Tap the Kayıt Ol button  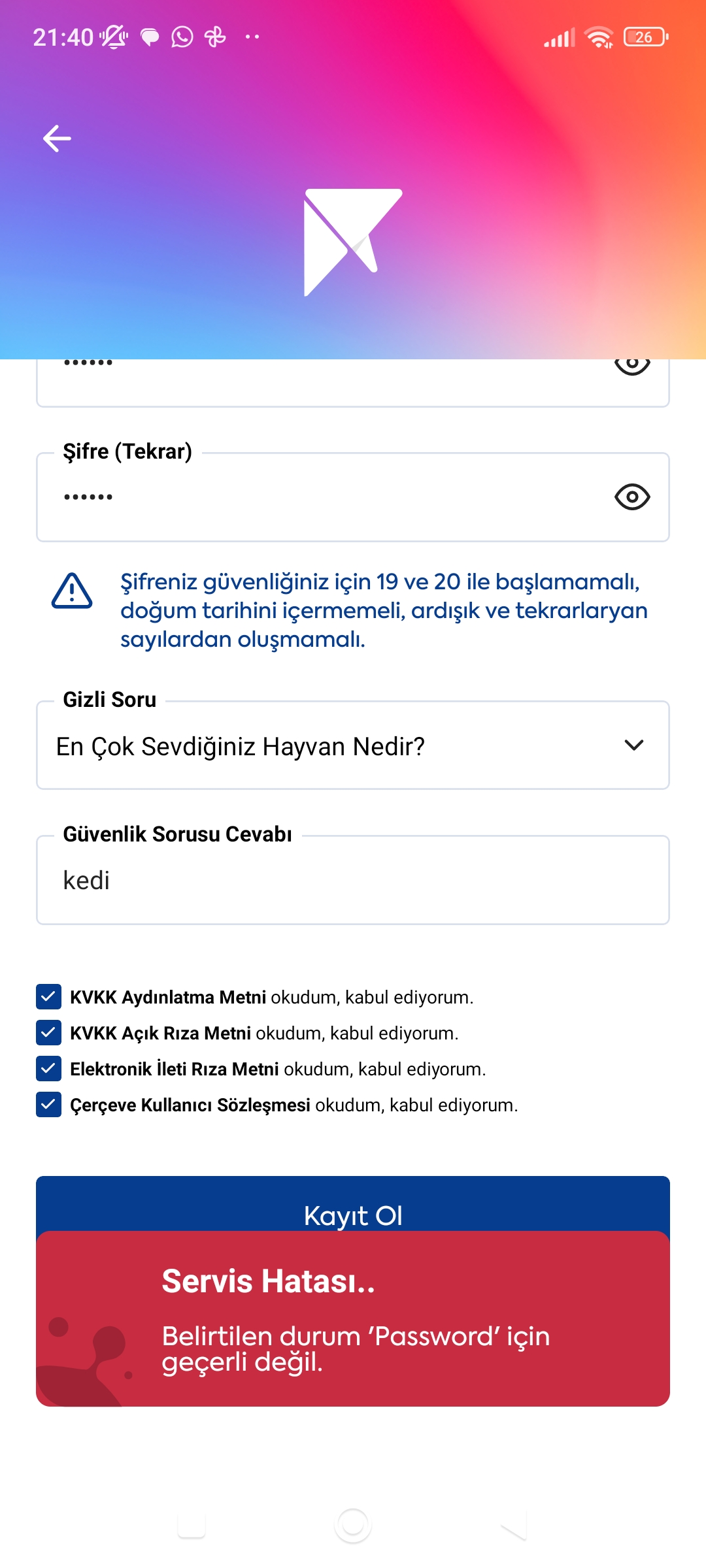coord(353,1204)
